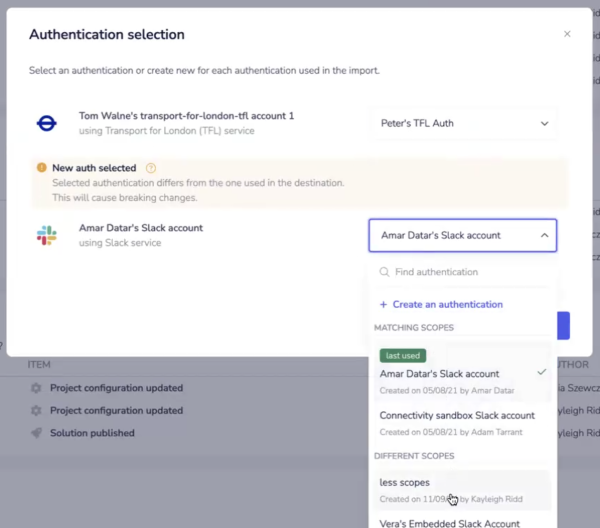The height and width of the screenshot is (528, 600).
Task: Click the Transport for London roundel icon
Action: pos(46,123)
